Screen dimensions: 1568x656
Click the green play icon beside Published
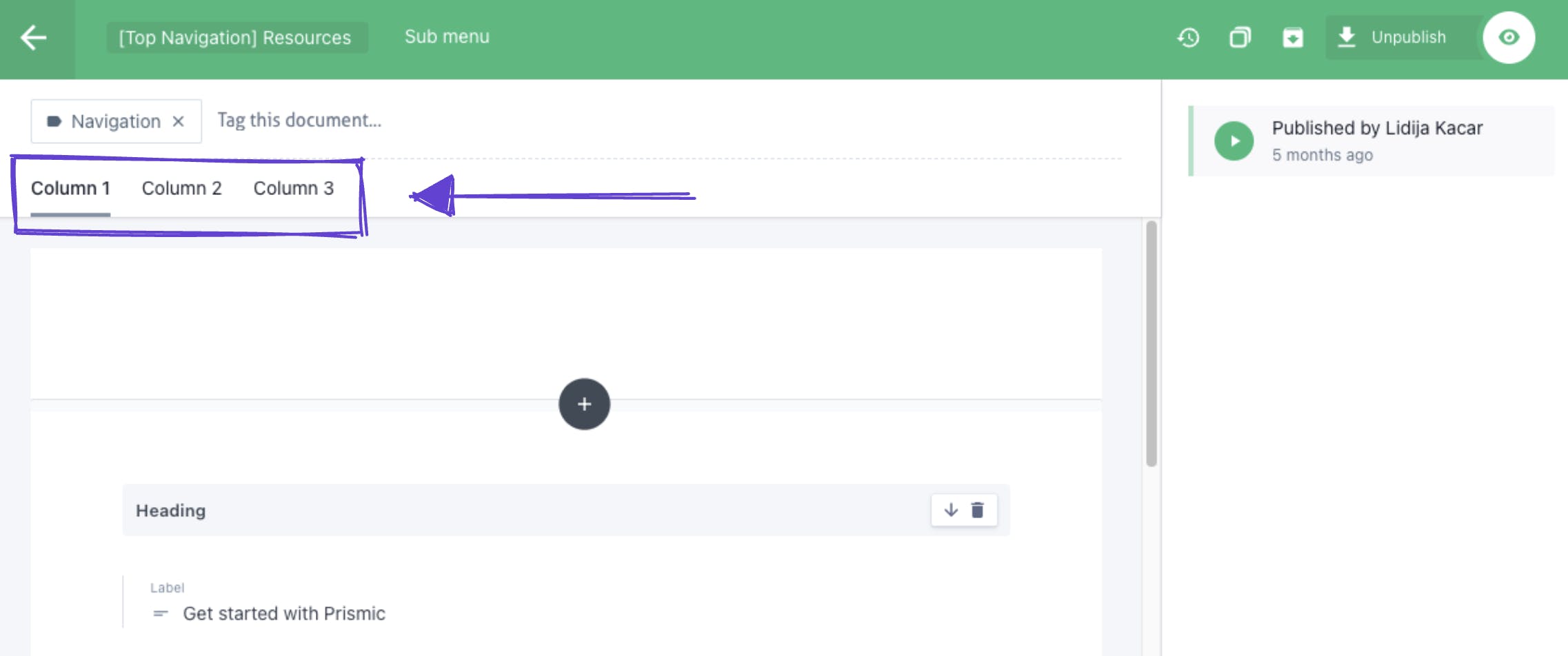(1234, 141)
